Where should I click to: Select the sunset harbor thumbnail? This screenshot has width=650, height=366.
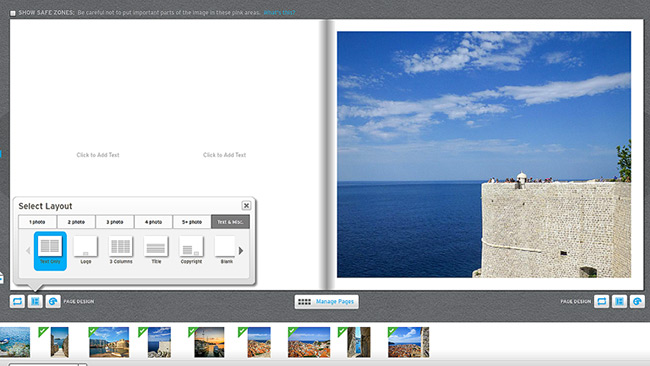click(209, 342)
